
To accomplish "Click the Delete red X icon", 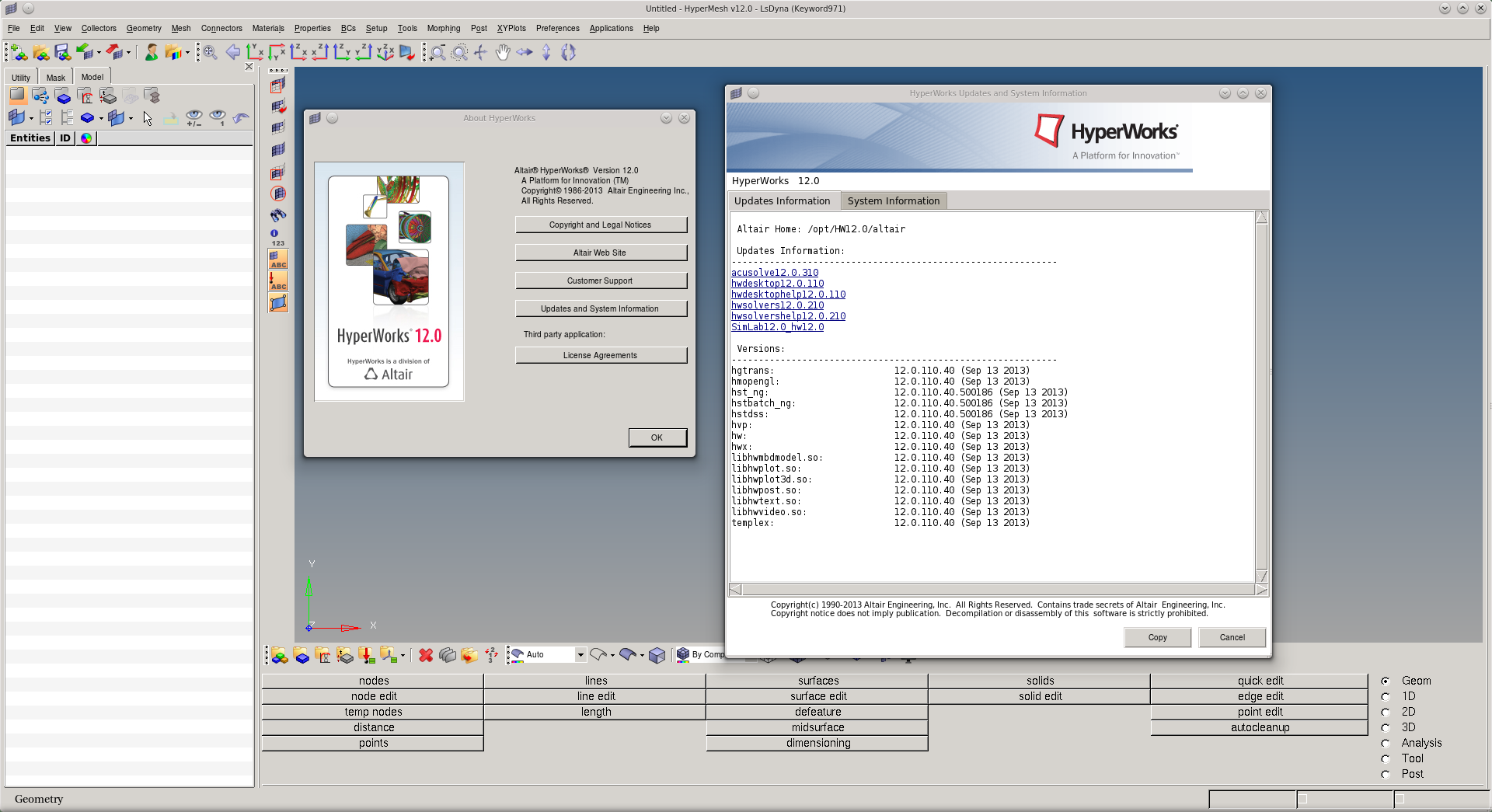I will (x=425, y=655).
